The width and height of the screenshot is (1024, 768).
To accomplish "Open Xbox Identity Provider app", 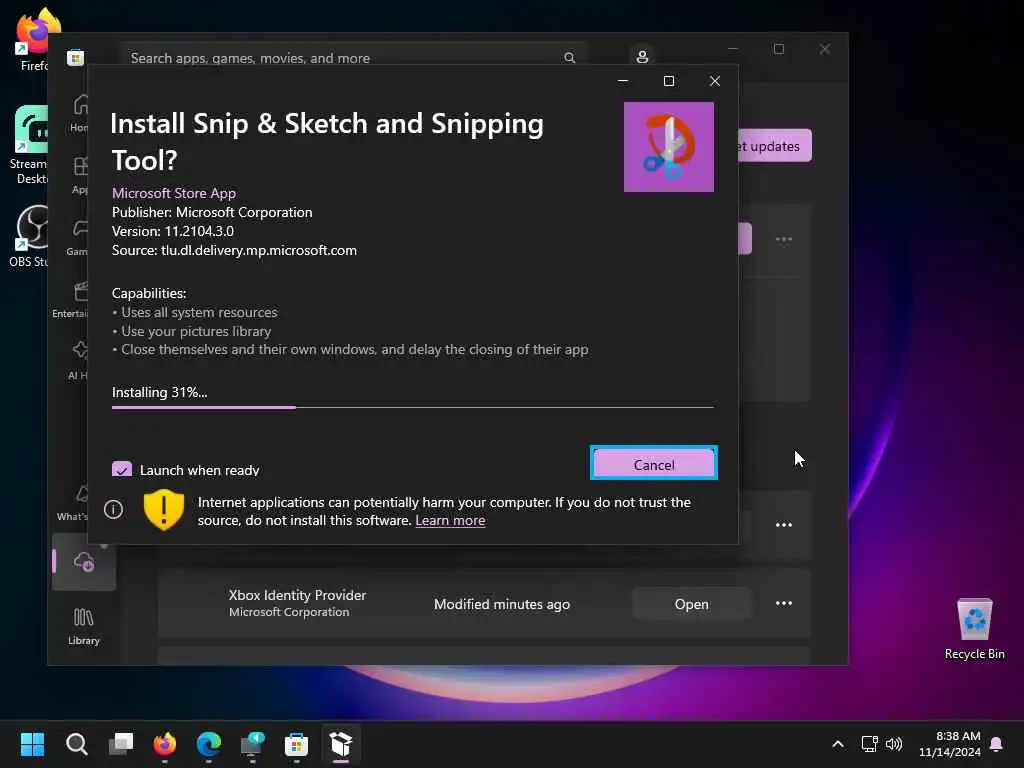I will (x=692, y=604).
